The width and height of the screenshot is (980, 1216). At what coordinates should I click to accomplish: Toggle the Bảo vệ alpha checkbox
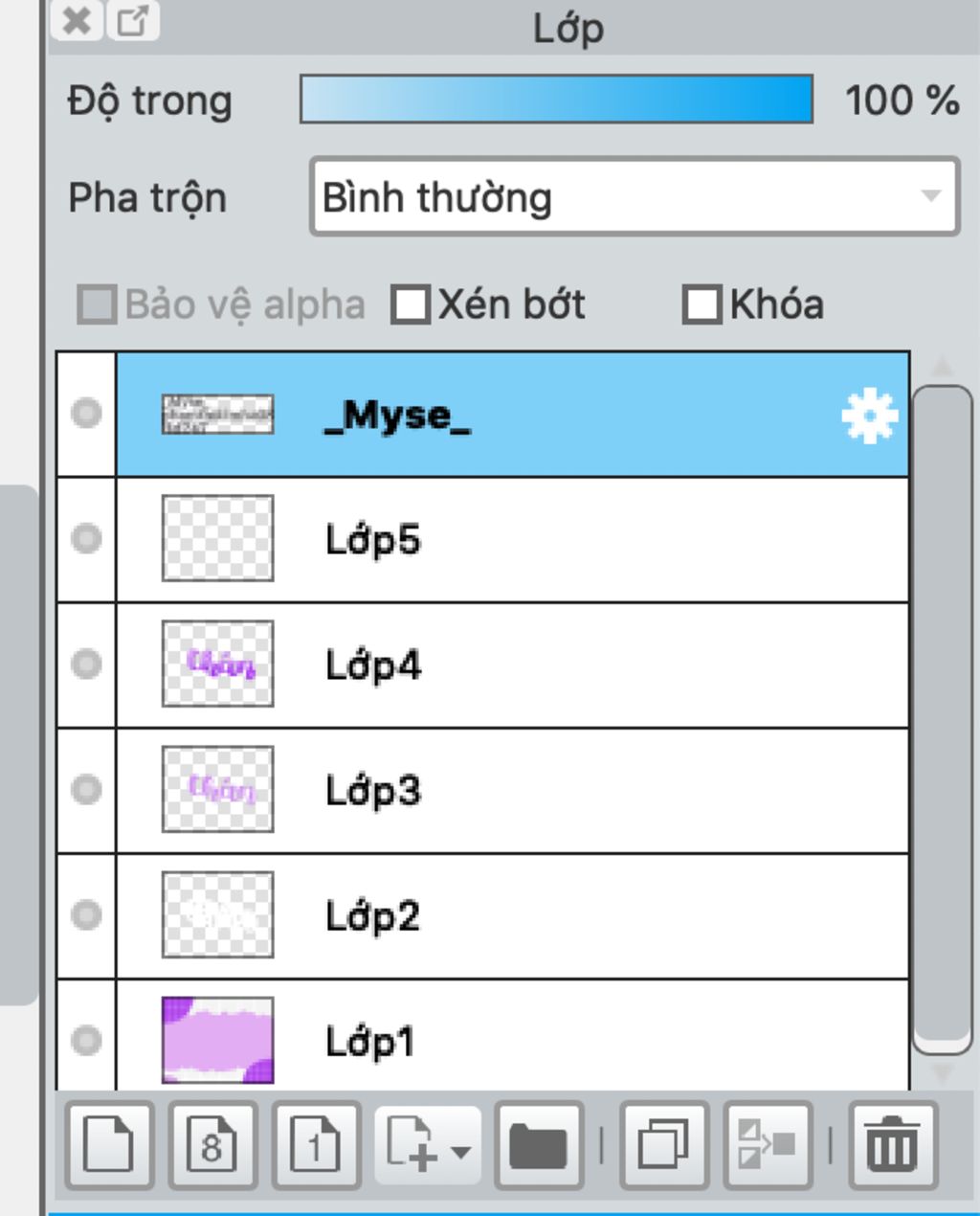(97, 305)
